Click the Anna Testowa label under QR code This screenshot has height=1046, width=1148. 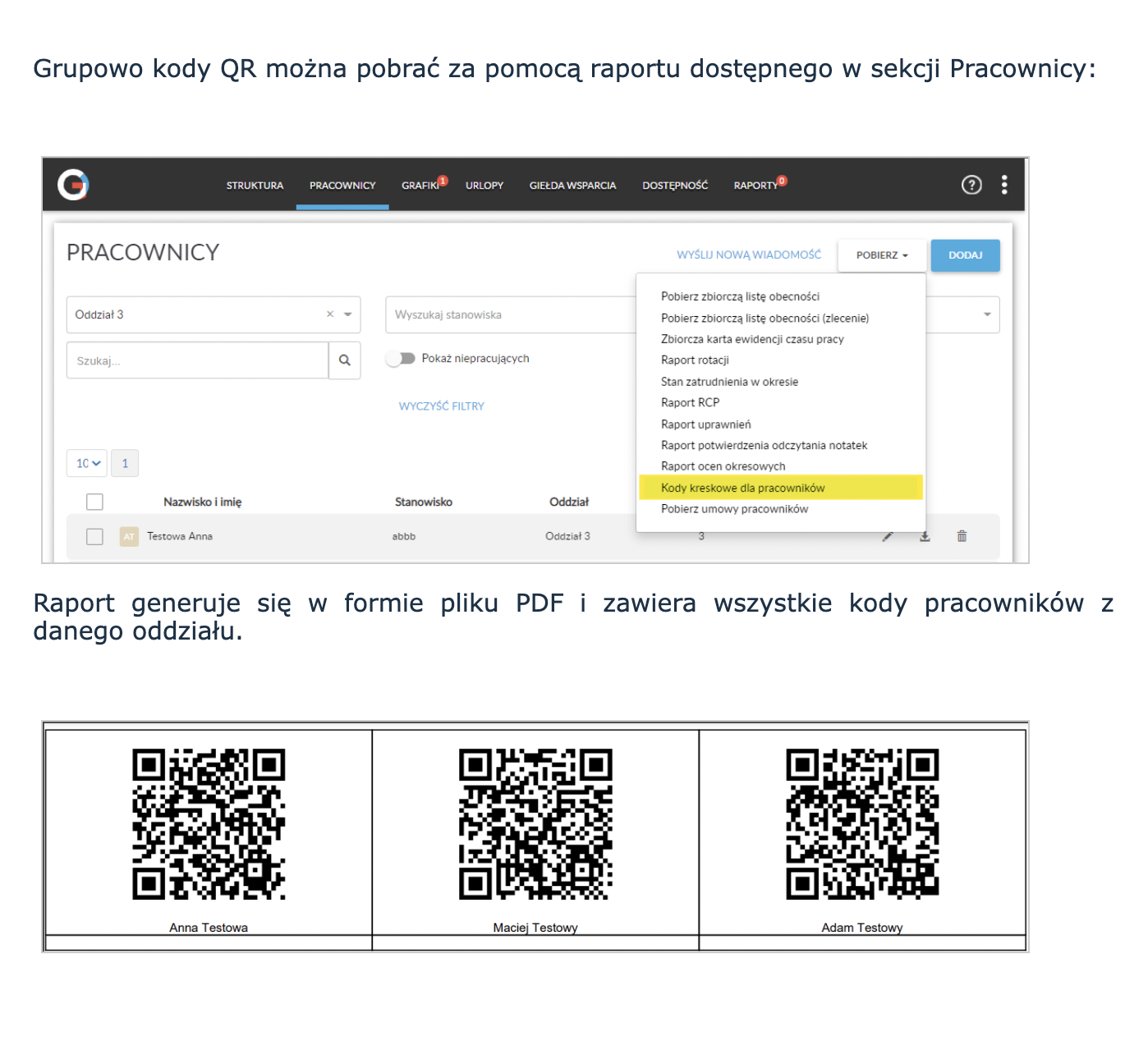coord(209,928)
